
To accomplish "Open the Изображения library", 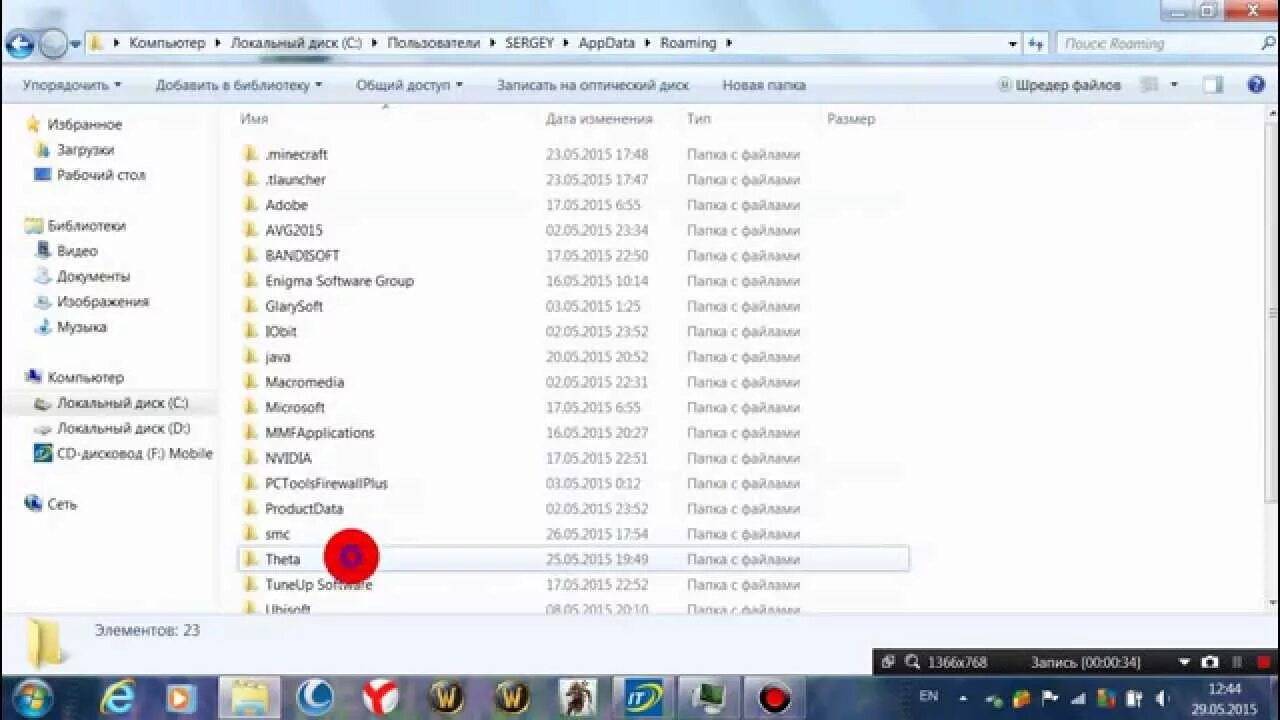I will click(x=91, y=301).
